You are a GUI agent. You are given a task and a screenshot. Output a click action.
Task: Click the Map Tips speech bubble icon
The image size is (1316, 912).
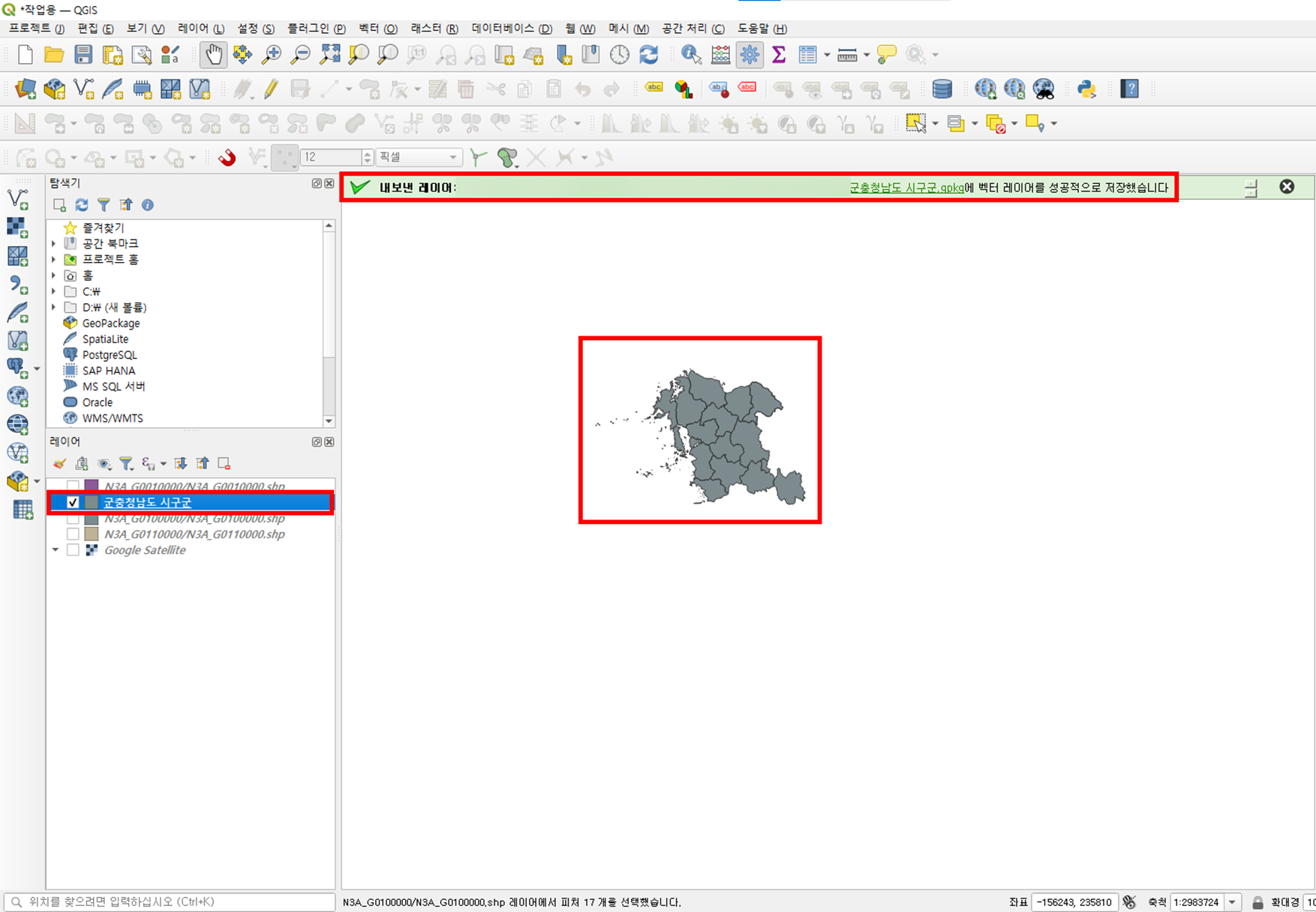[x=887, y=55]
